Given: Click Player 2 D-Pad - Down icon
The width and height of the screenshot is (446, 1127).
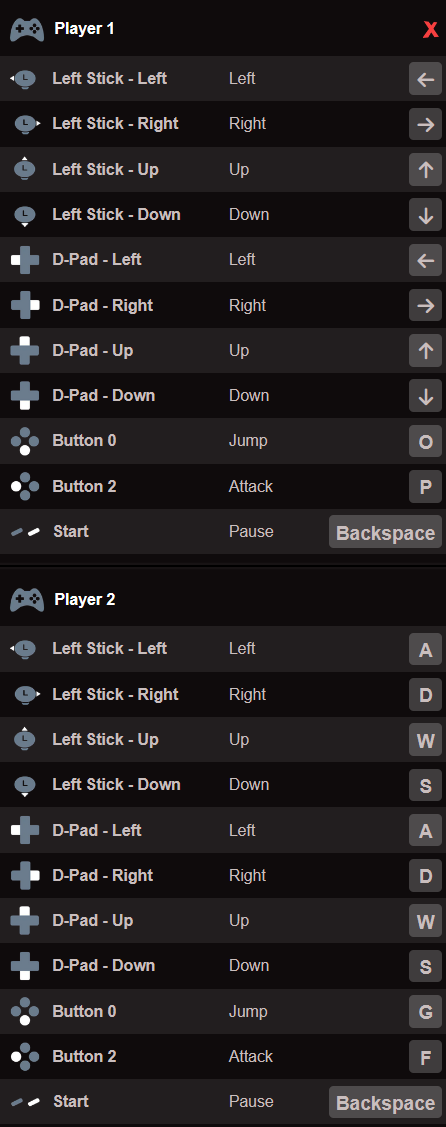Looking at the screenshot, I should [25, 966].
